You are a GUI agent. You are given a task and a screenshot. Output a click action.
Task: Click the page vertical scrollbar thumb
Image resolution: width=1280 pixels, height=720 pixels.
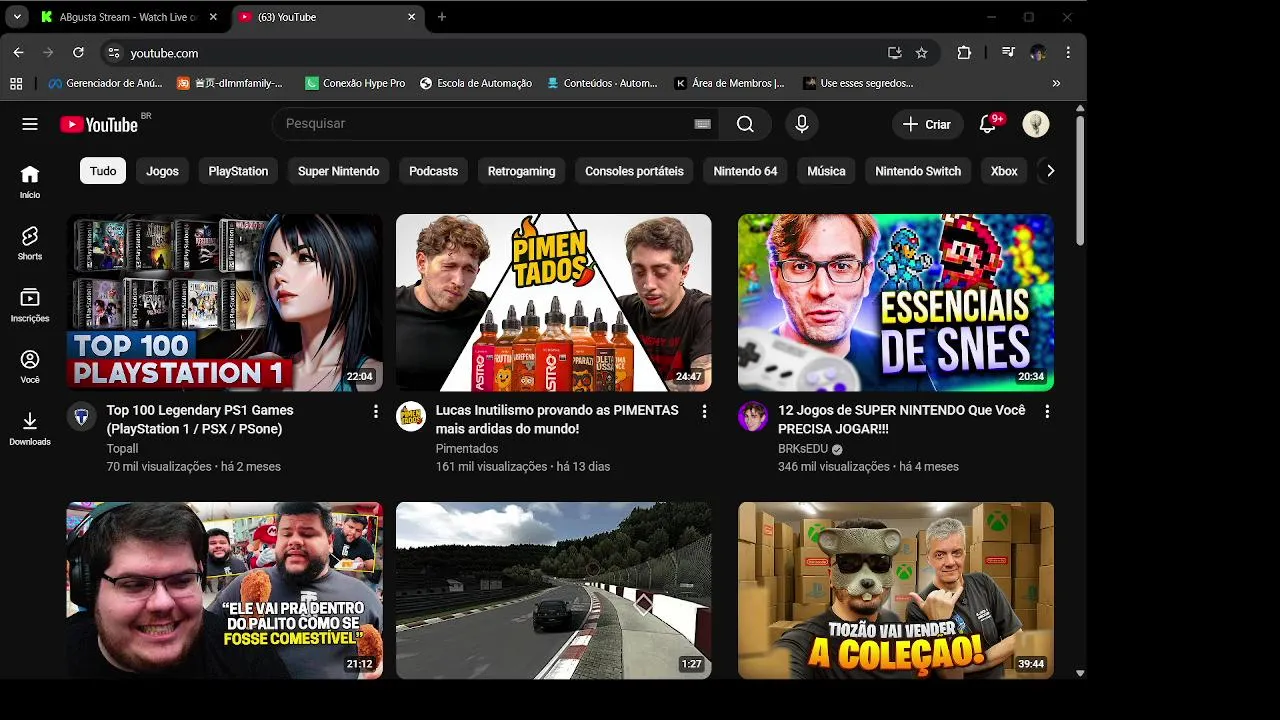[x=1080, y=180]
